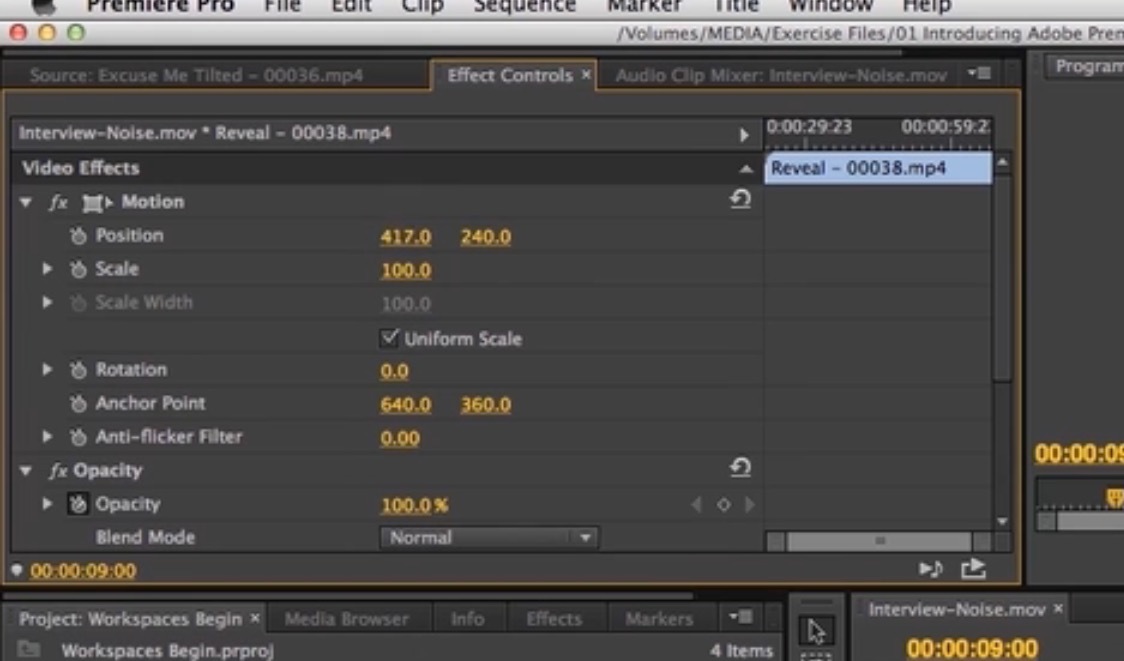Click Anti-flicker Filter value 0.00

(x=400, y=438)
